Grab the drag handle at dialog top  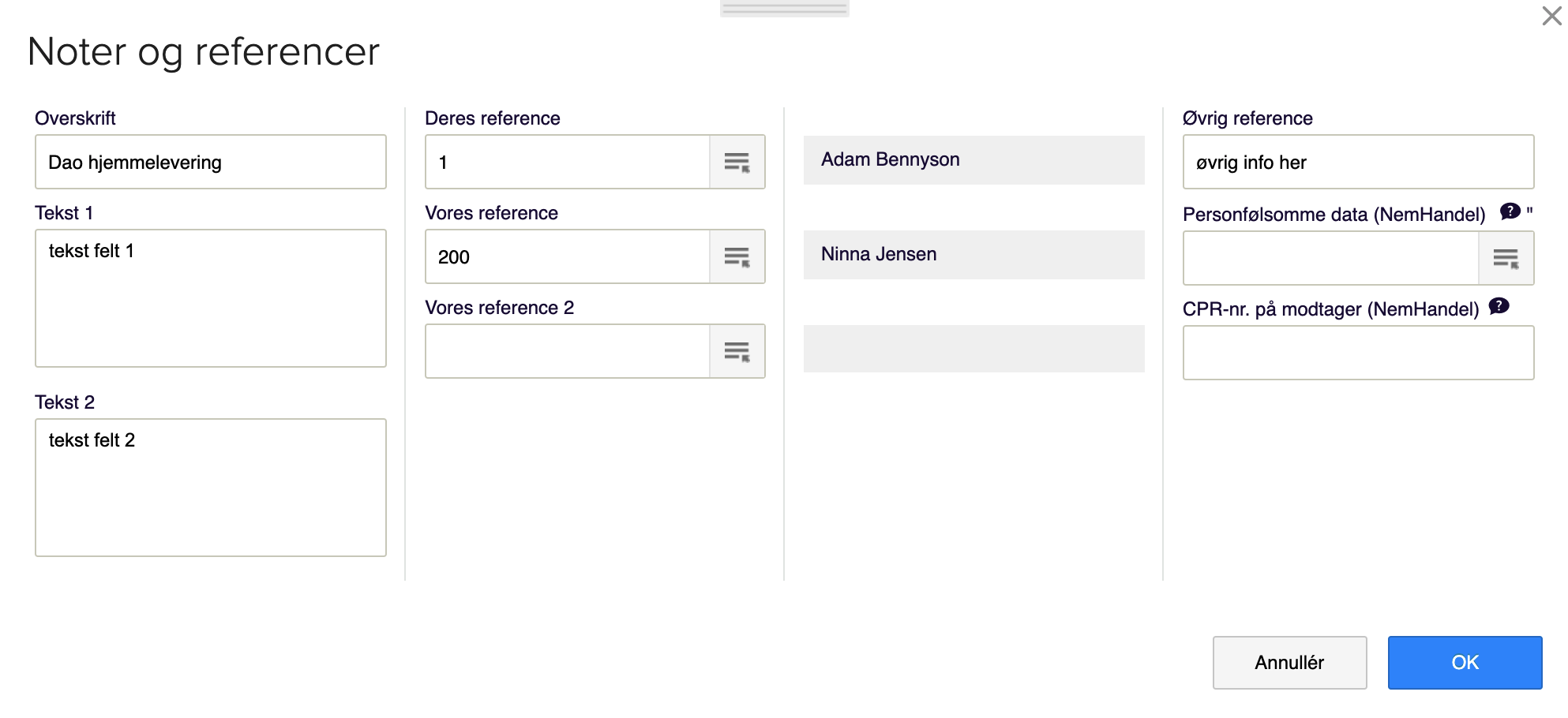[x=784, y=9]
